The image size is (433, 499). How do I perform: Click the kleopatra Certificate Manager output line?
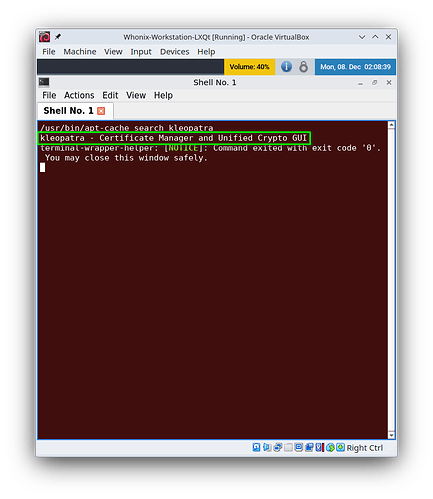coord(173,138)
